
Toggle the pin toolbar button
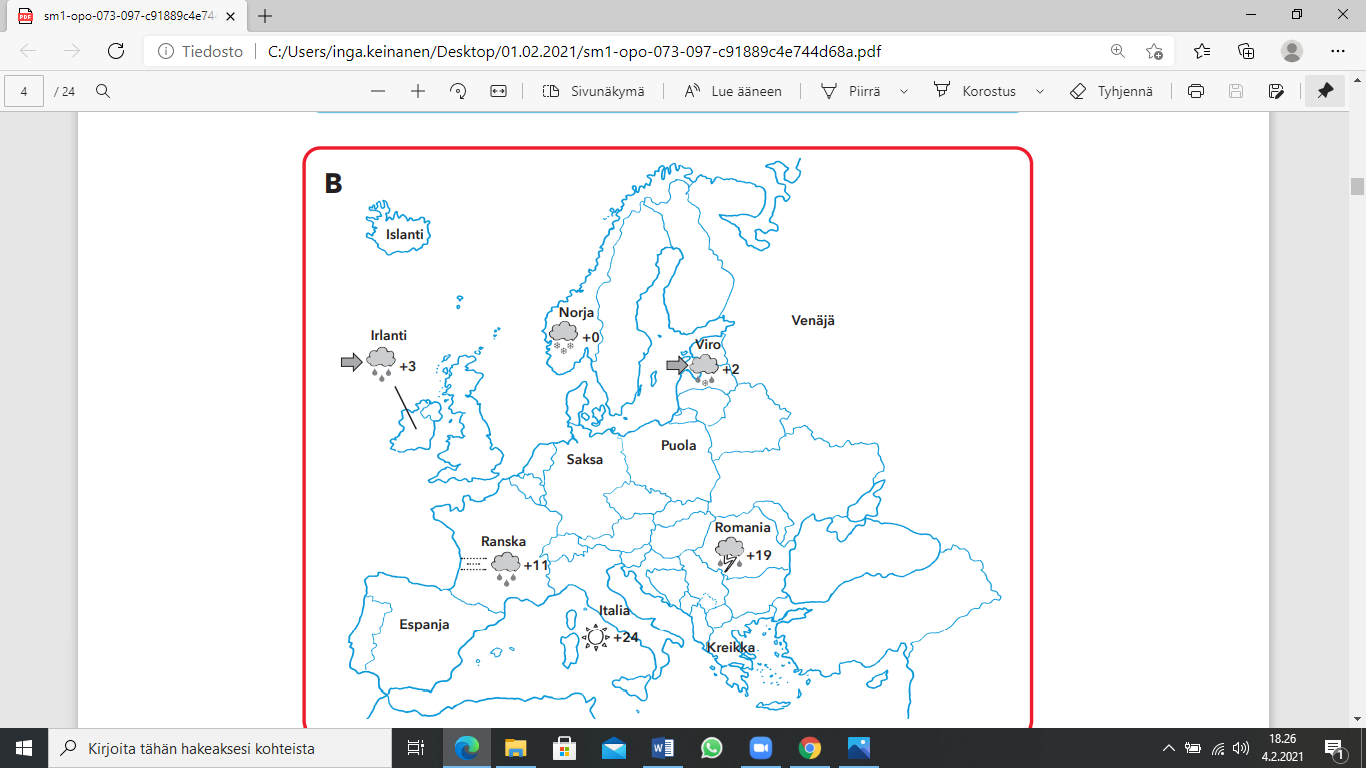1326,91
